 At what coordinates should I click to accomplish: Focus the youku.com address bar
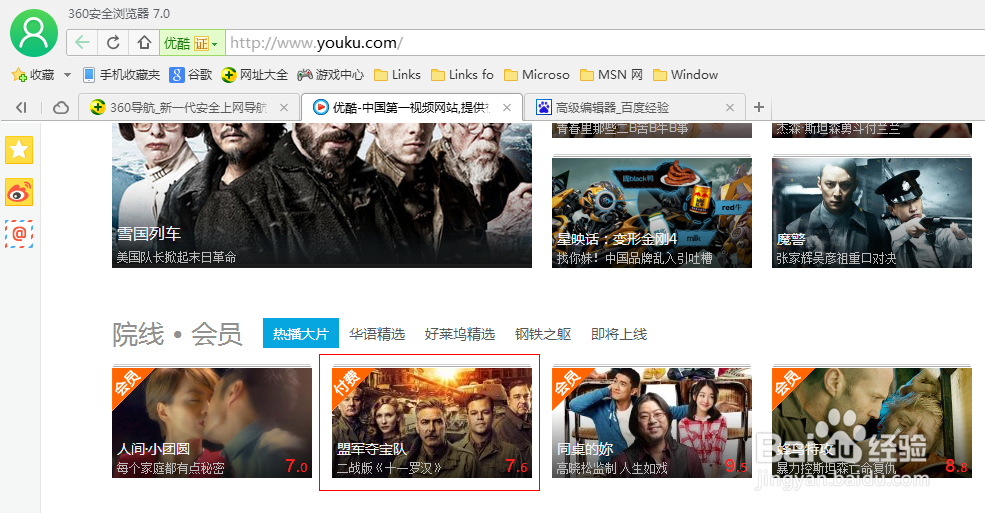[603, 43]
